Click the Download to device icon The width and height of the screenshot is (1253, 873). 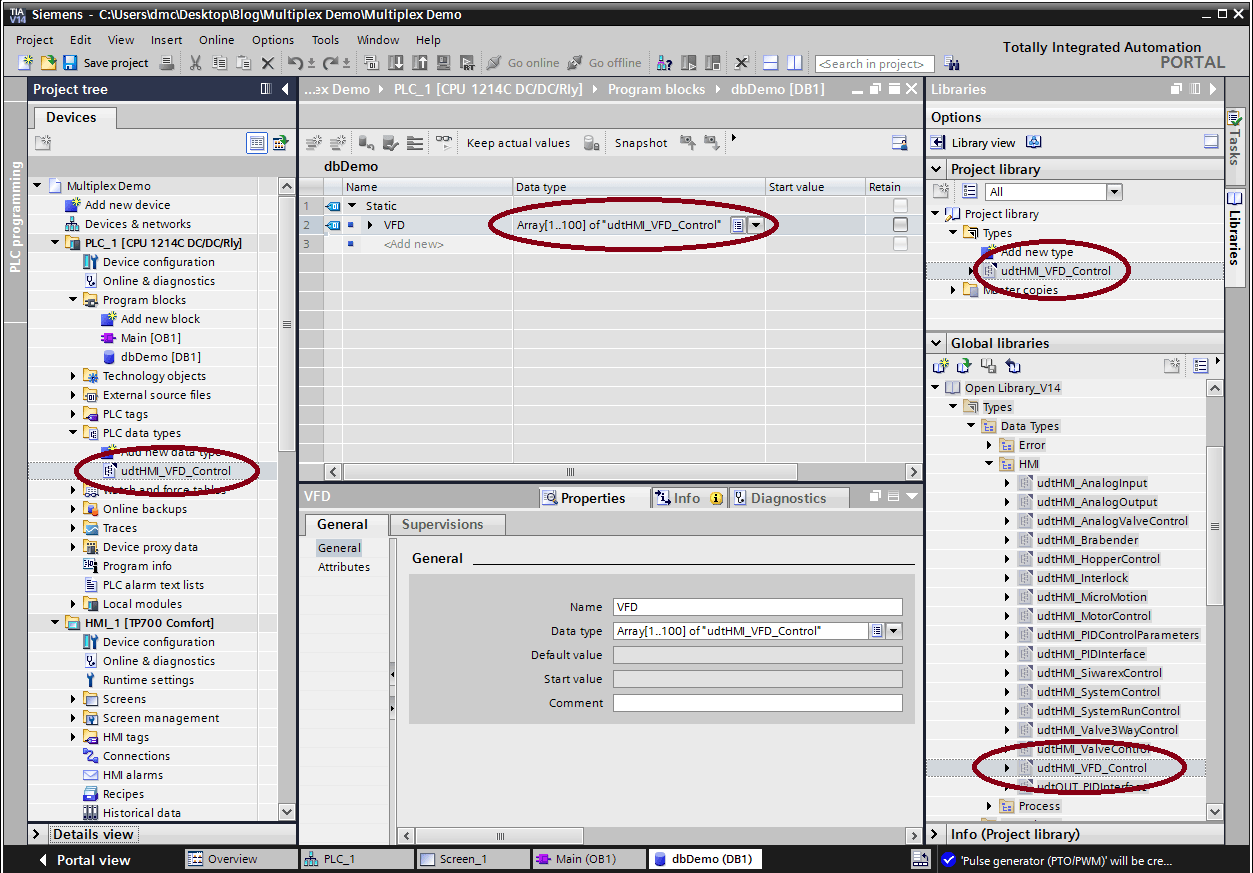coord(395,63)
